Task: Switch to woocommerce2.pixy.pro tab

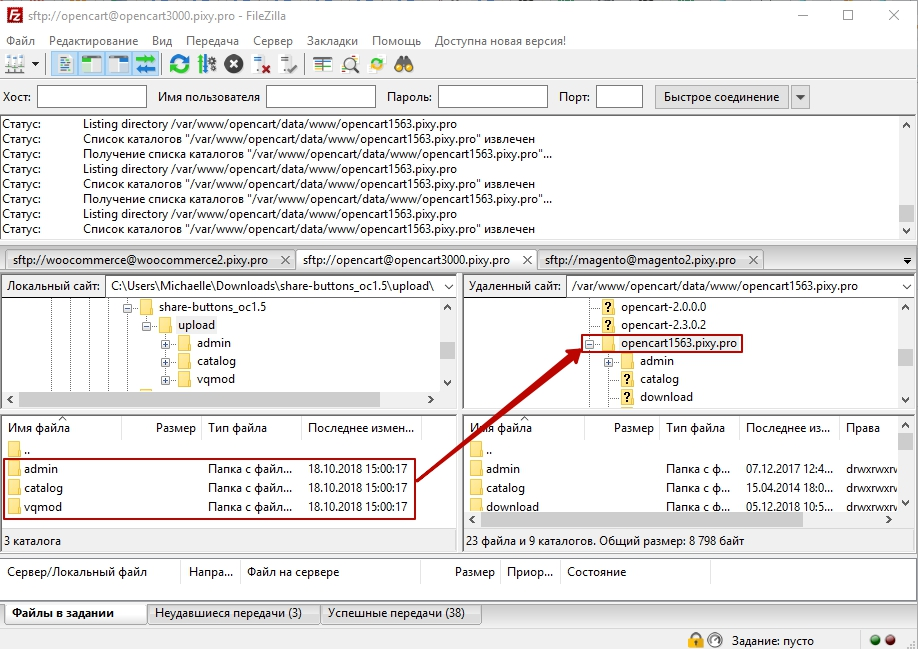Action: [x=141, y=260]
